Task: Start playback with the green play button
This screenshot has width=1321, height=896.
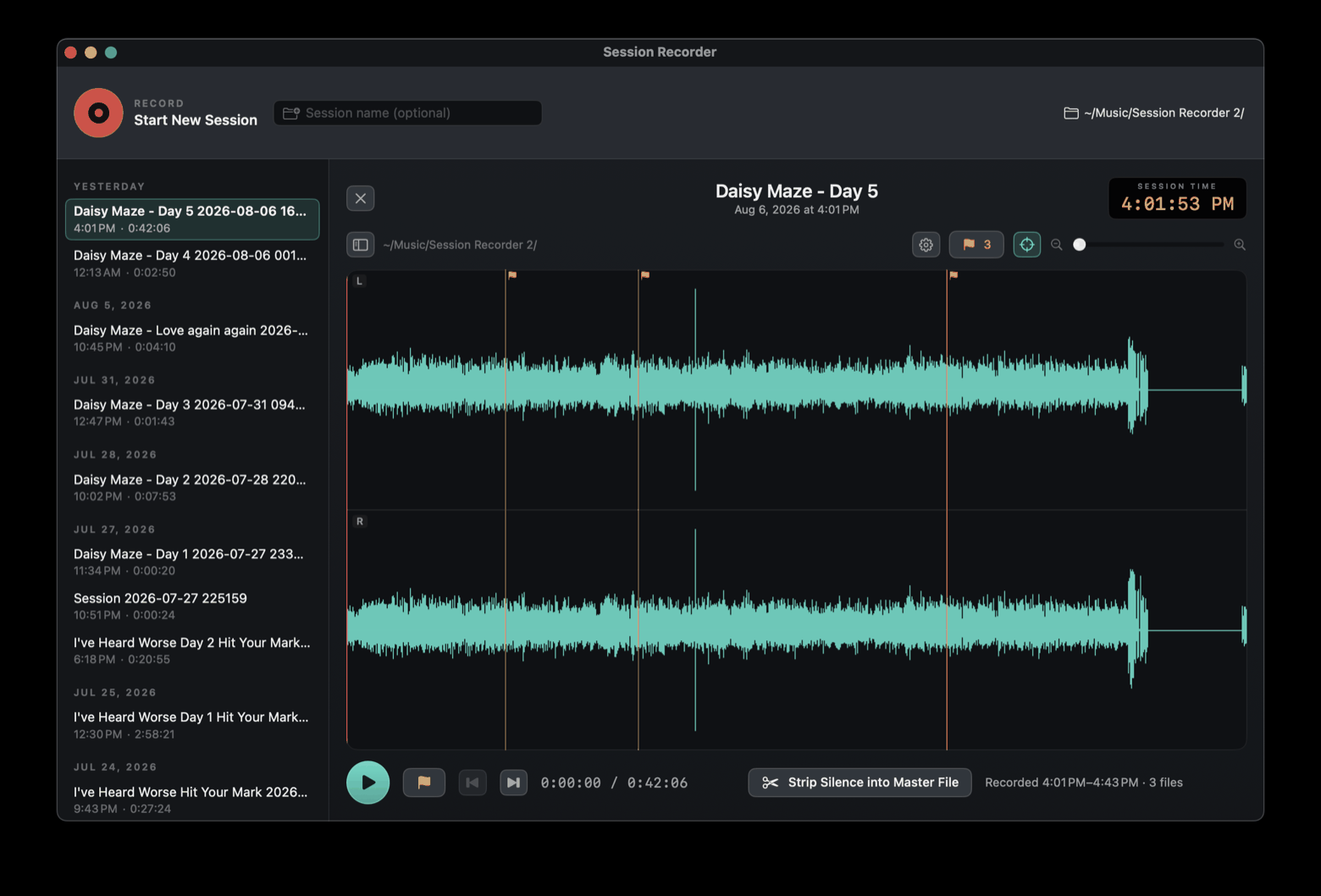Action: click(368, 783)
